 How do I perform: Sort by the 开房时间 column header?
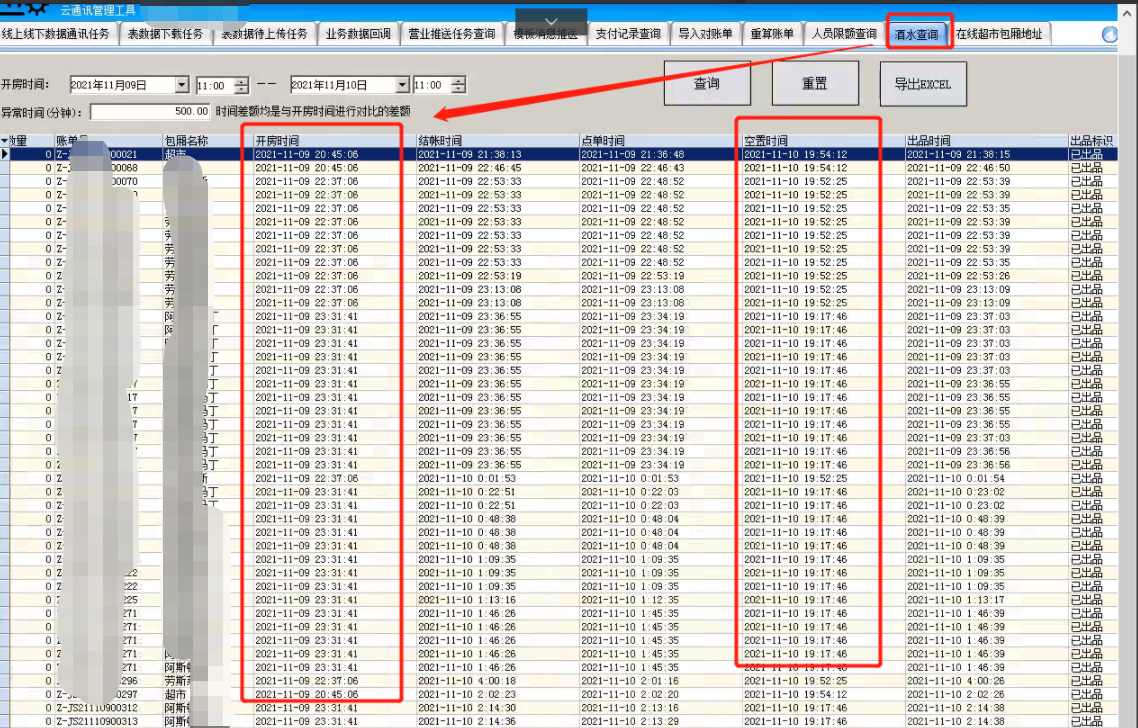(x=334, y=141)
